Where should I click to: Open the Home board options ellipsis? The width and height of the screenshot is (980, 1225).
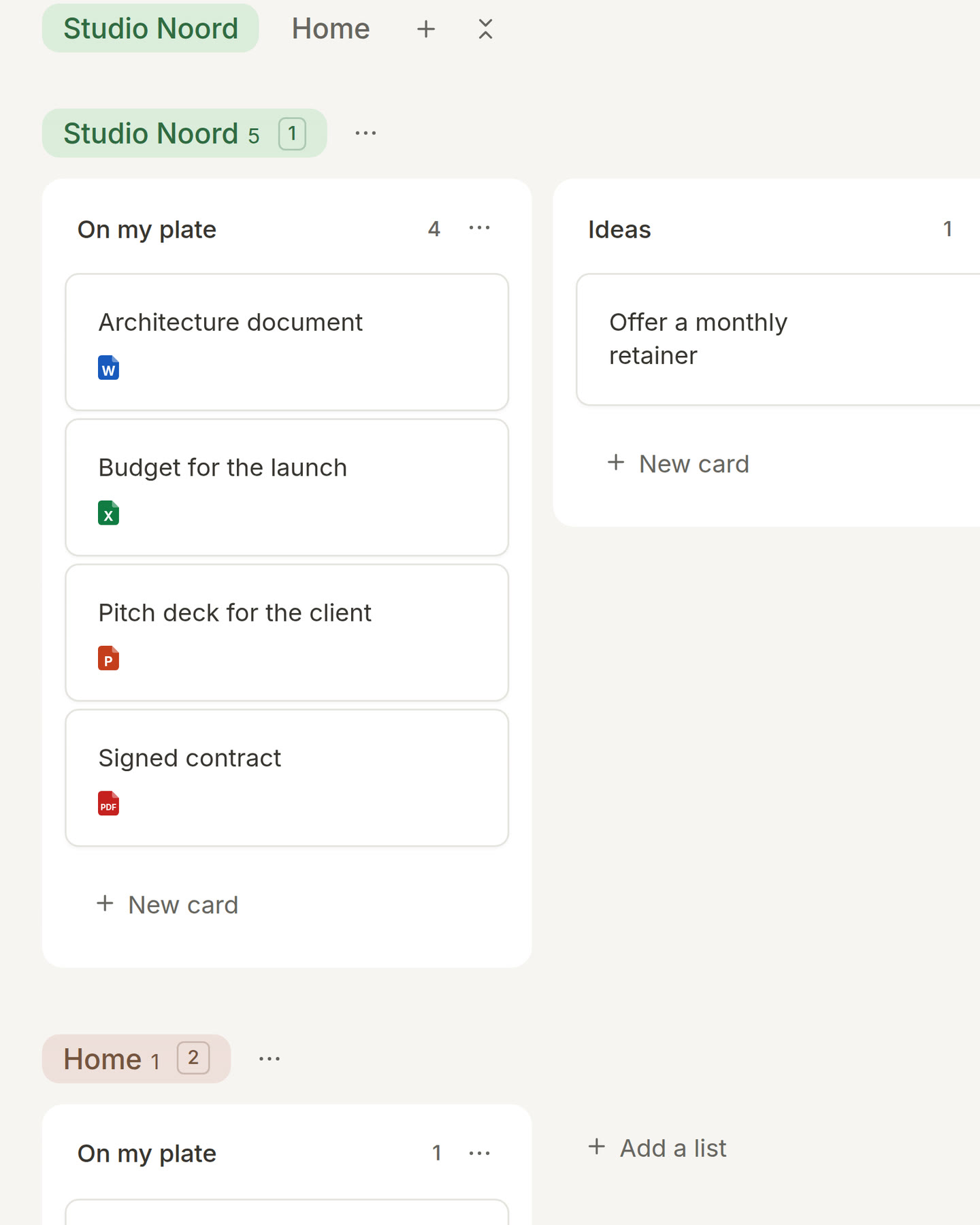tap(269, 1059)
